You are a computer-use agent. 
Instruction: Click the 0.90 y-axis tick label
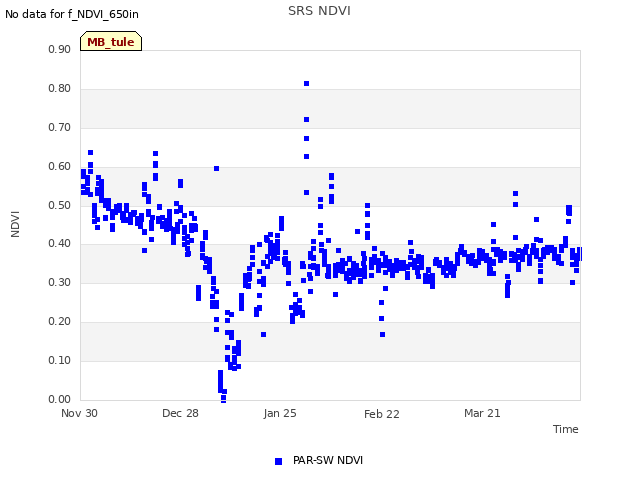pos(60,49)
